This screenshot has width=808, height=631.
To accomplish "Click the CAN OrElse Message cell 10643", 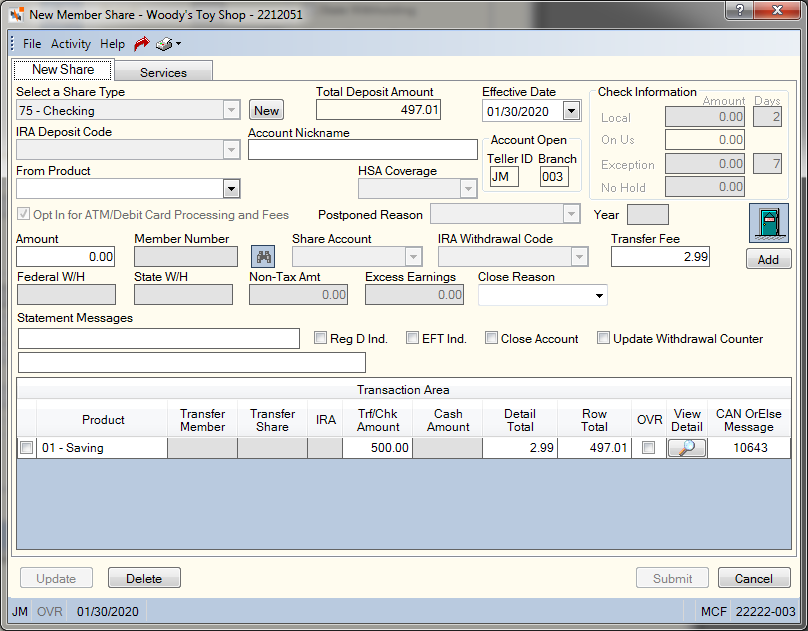I will click(749, 448).
